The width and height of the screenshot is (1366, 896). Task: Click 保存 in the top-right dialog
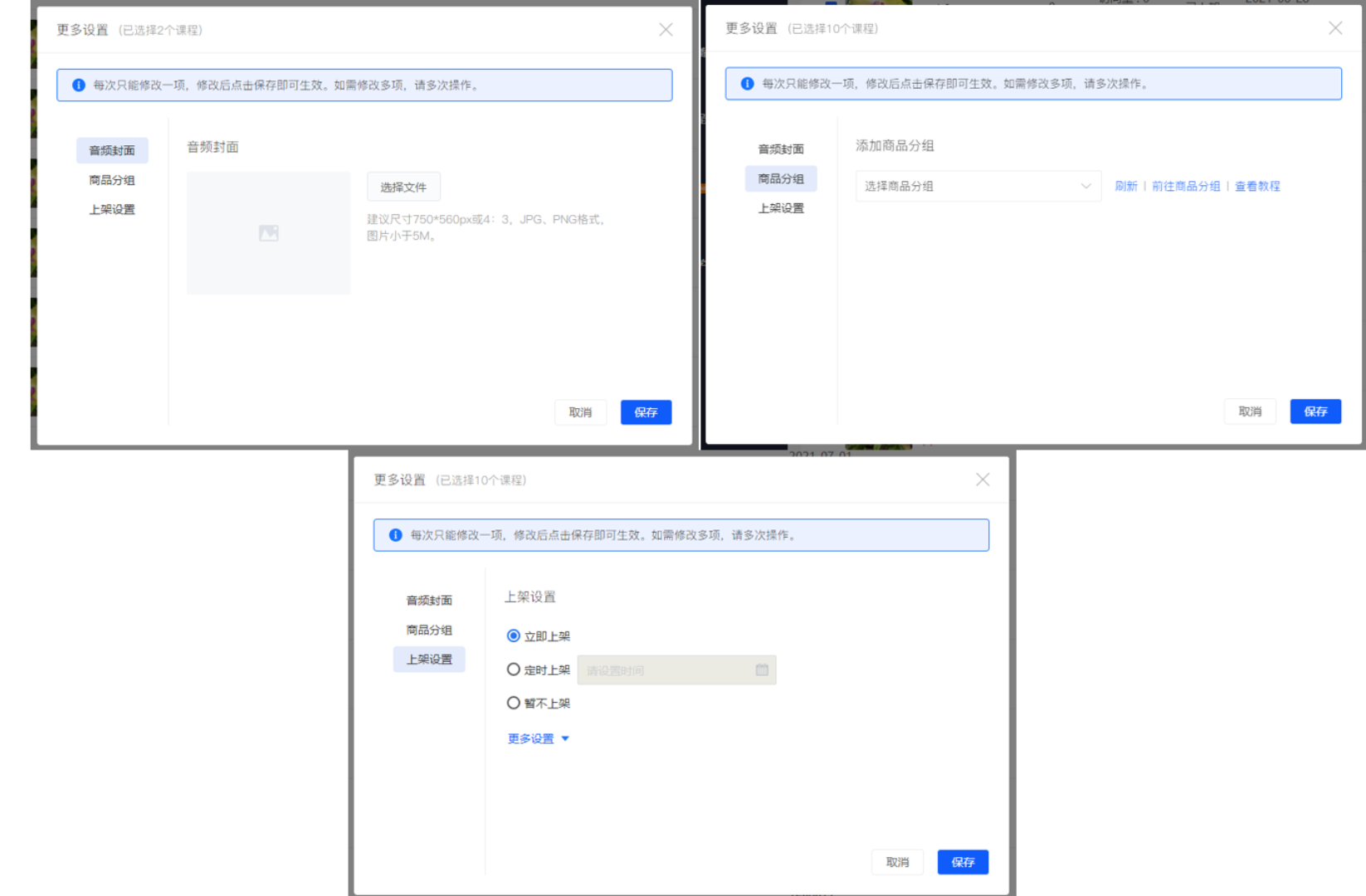(x=1315, y=411)
